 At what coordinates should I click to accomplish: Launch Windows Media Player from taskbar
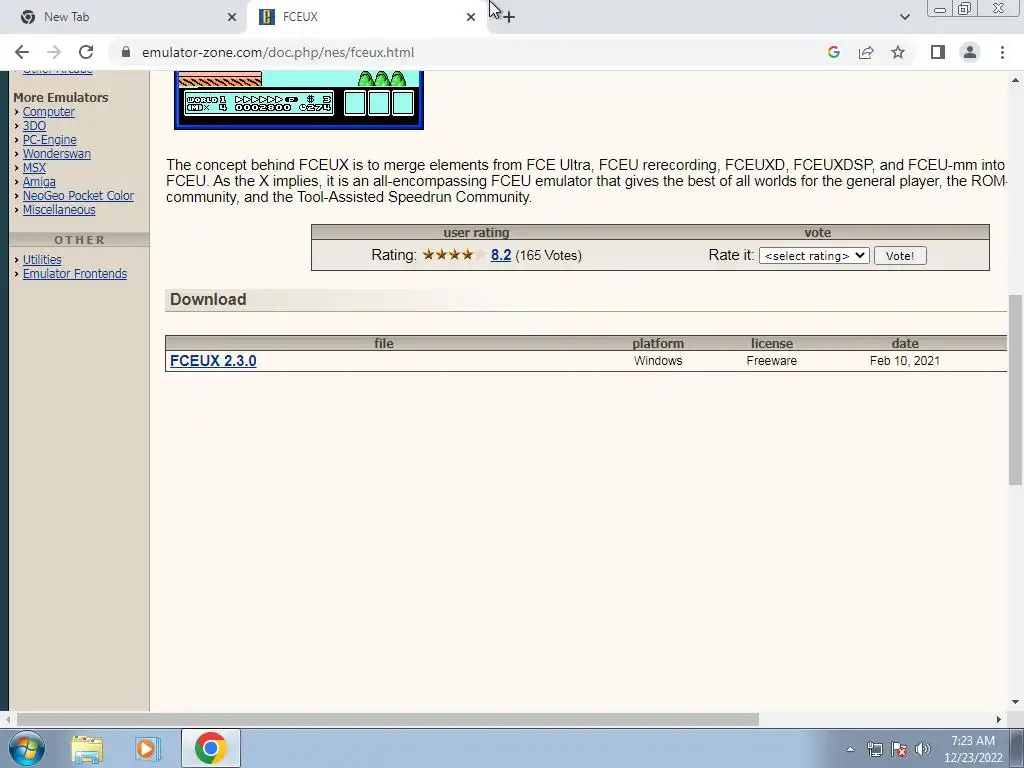[x=148, y=748]
